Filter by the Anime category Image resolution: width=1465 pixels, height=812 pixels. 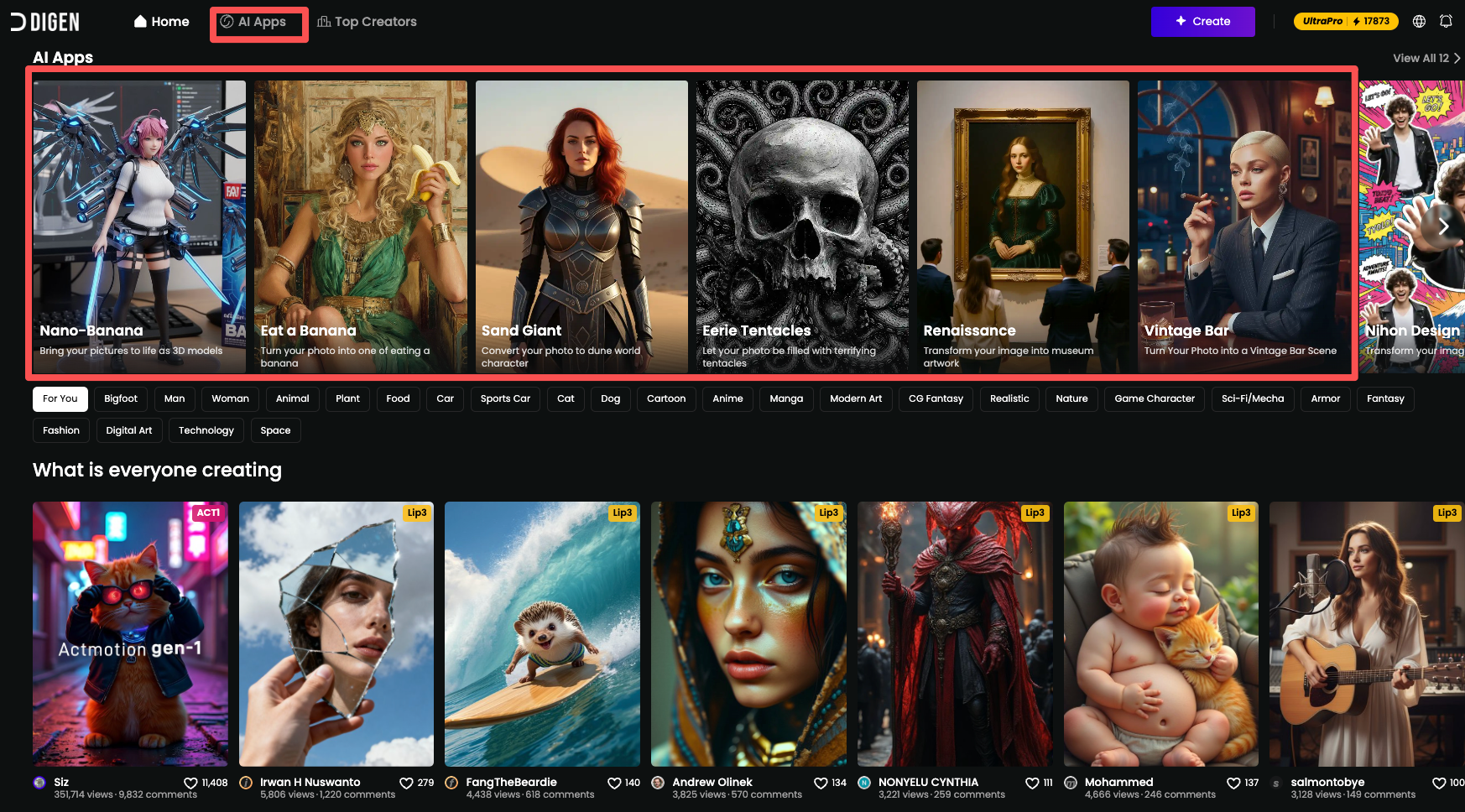point(727,398)
